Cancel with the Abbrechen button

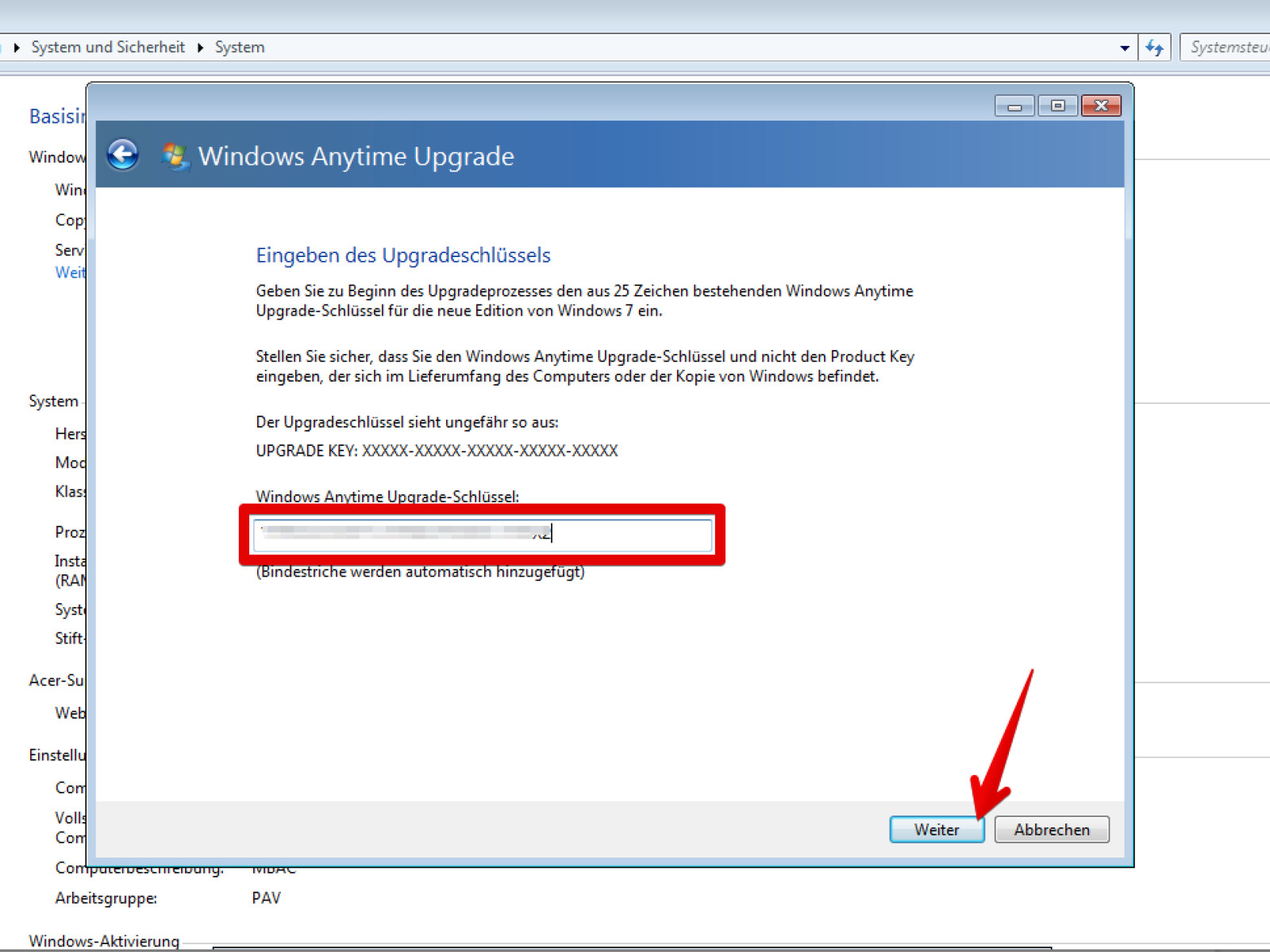point(1051,829)
